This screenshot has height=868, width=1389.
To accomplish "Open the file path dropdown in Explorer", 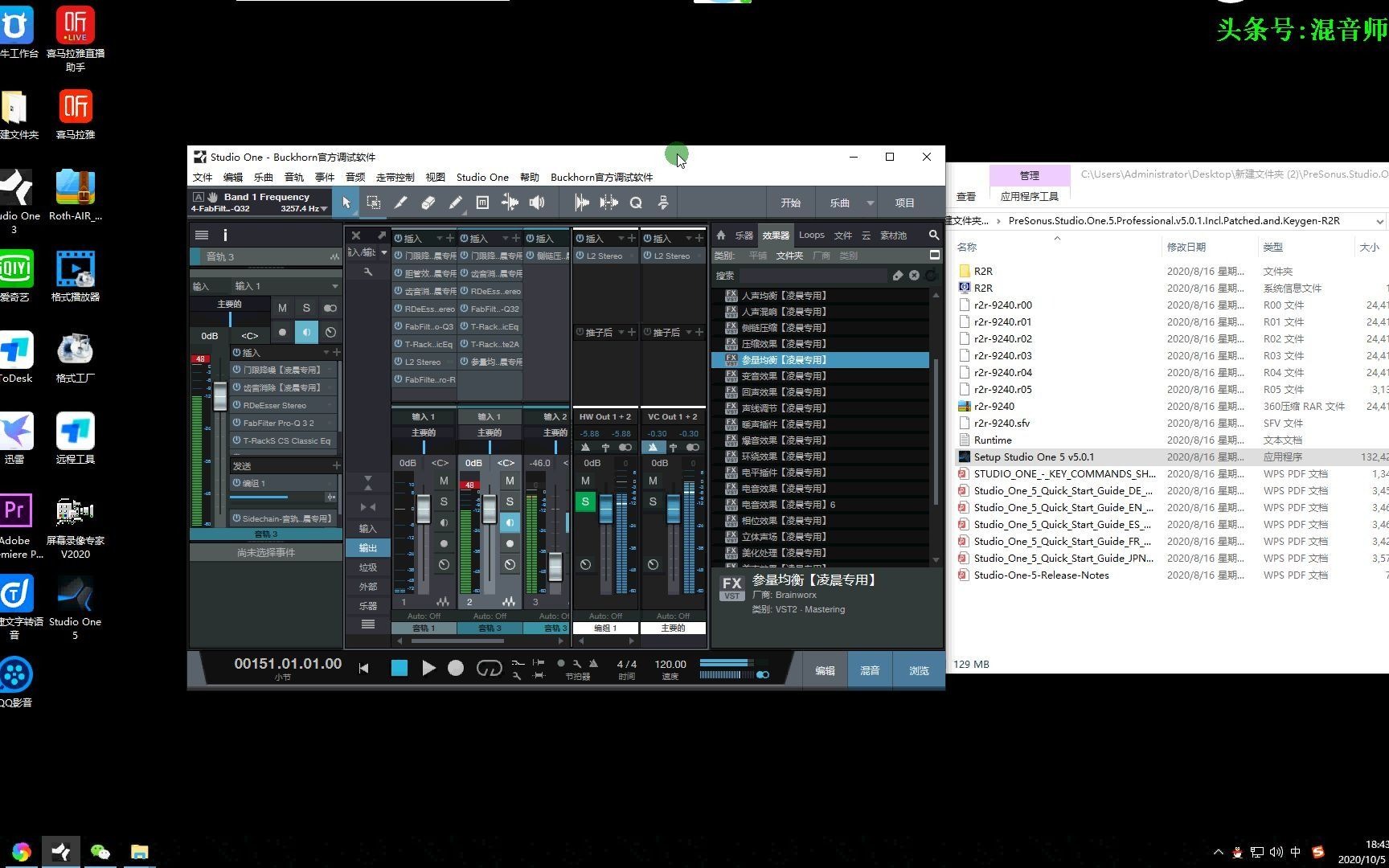I will coord(1379,220).
